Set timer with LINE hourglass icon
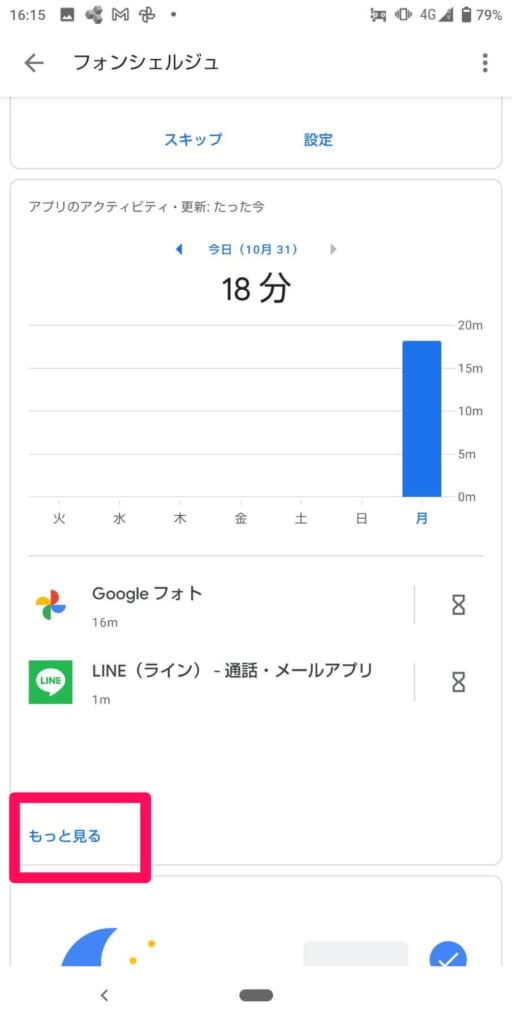The image size is (512, 1024). [459, 682]
